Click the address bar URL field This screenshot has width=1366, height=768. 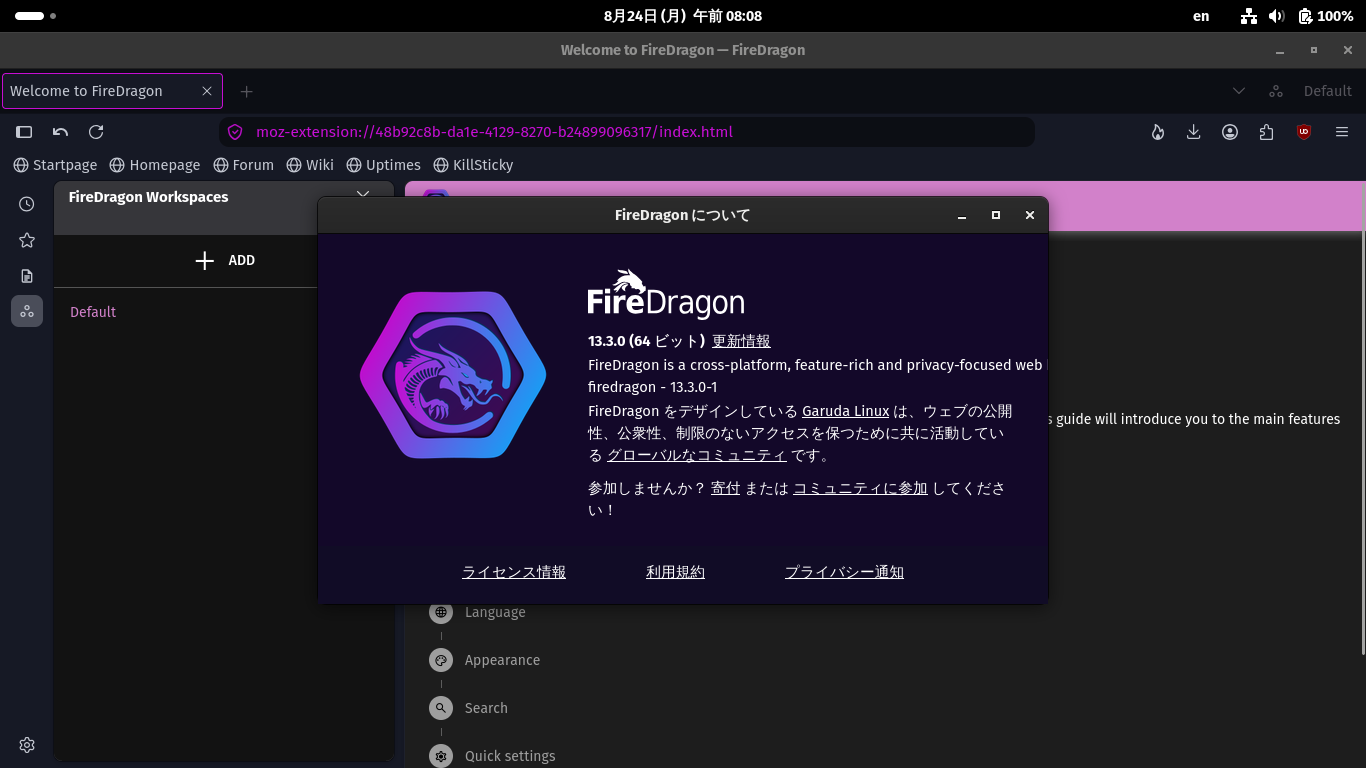627,132
